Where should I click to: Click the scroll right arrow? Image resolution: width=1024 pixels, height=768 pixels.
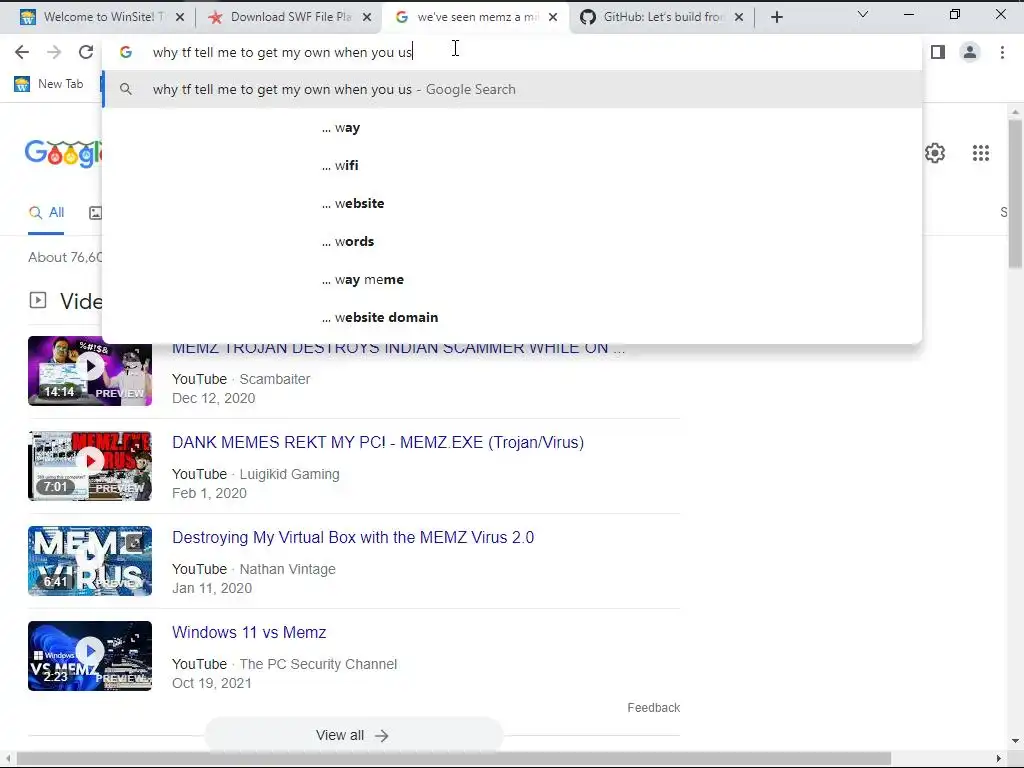(x=999, y=758)
